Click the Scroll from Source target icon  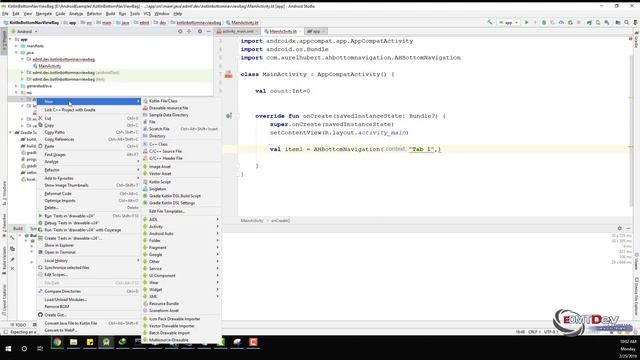(x=180, y=31)
